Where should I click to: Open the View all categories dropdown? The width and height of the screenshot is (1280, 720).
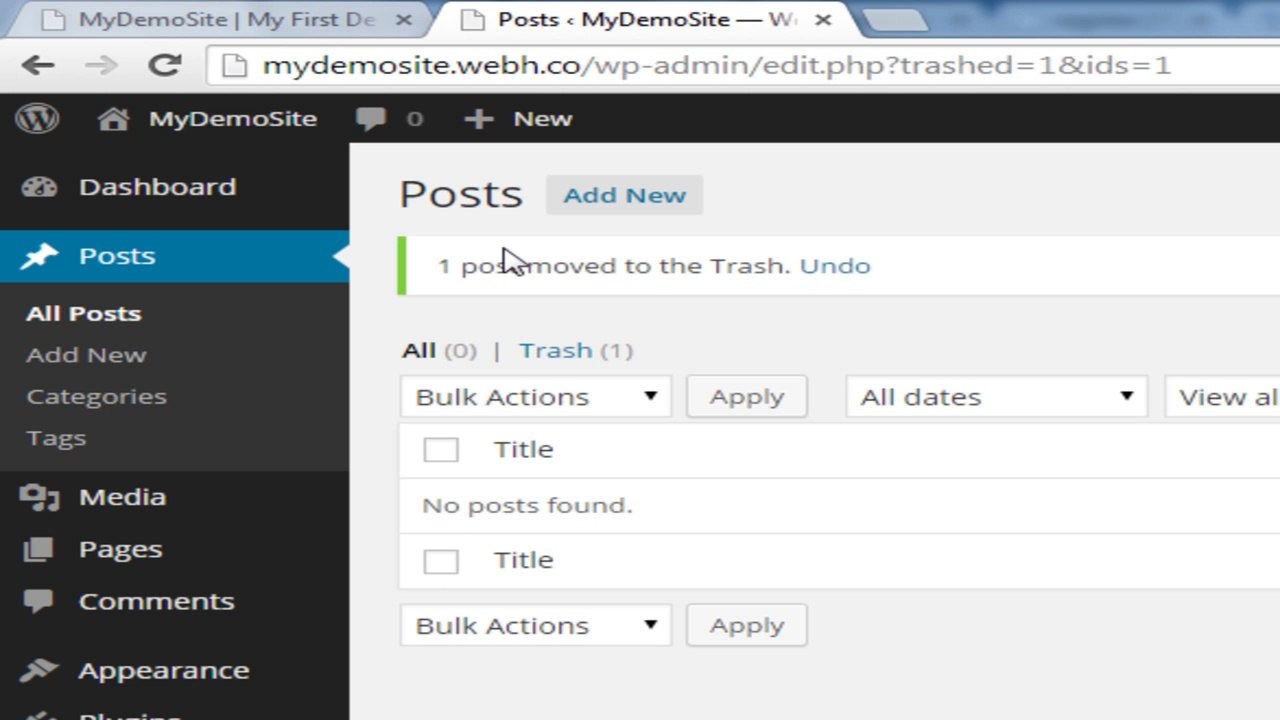pyautogui.click(x=1222, y=397)
